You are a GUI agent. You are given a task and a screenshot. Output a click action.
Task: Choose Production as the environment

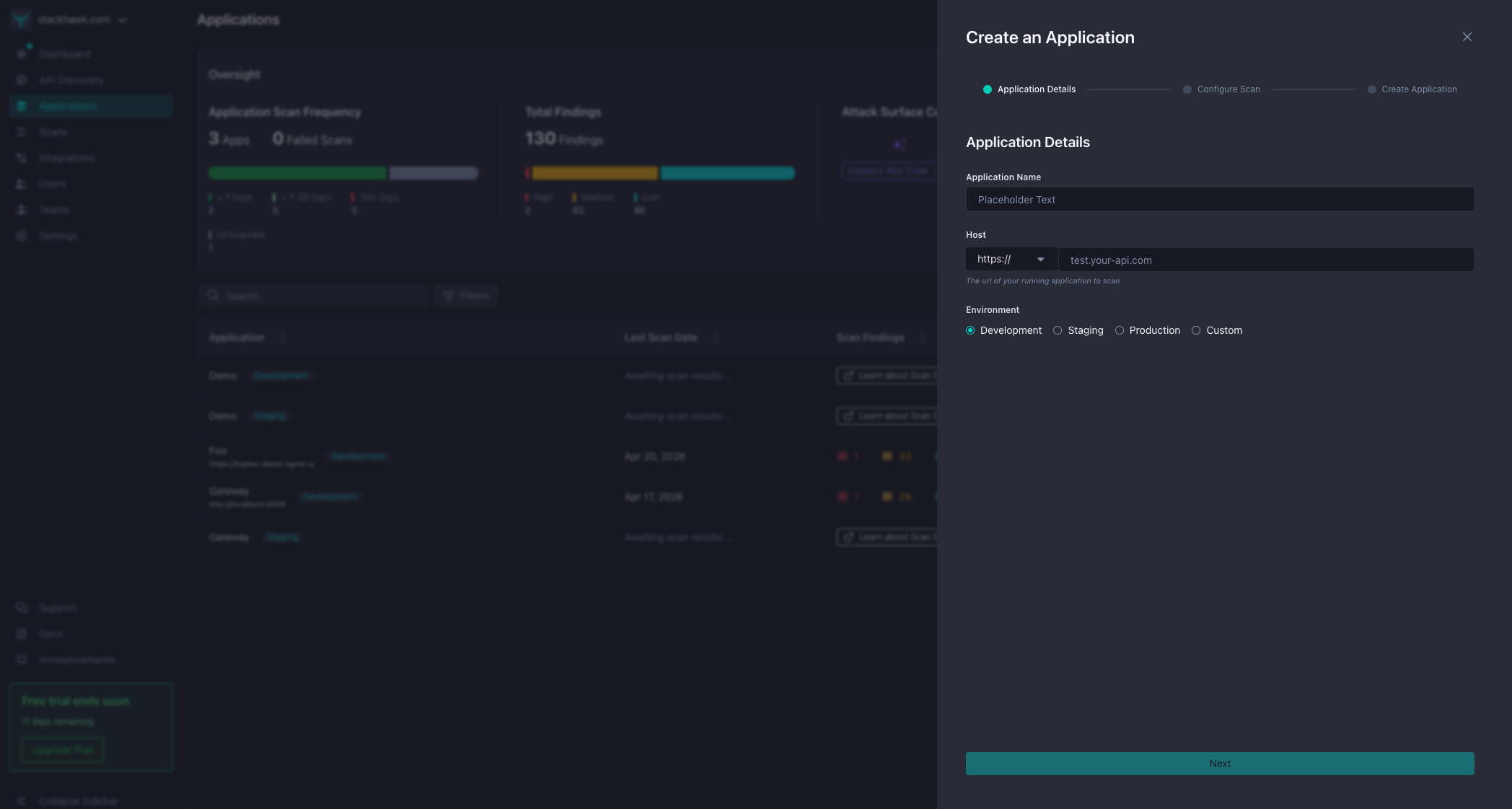point(1120,330)
